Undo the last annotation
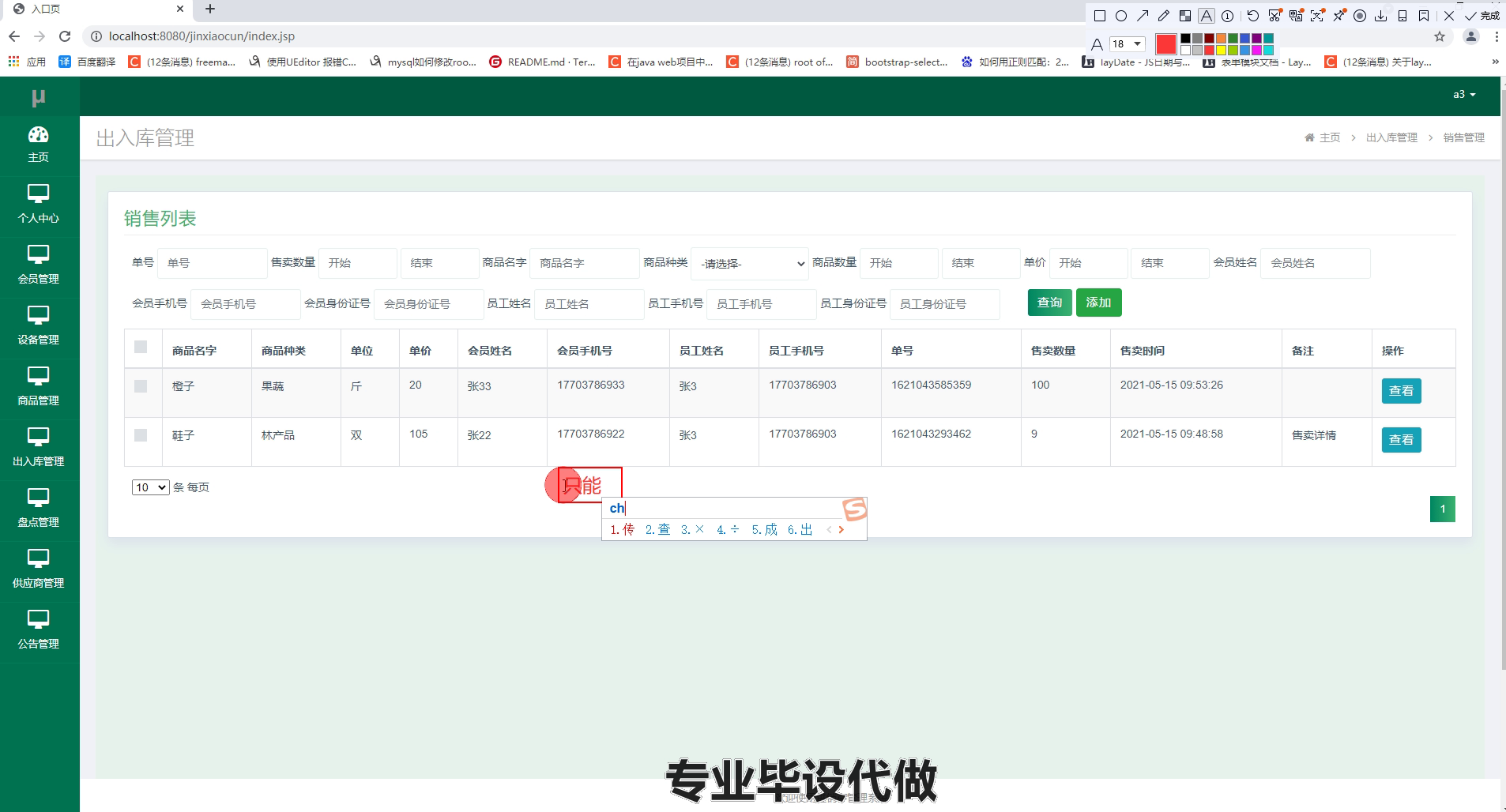The height and width of the screenshot is (812, 1506). tap(1252, 16)
